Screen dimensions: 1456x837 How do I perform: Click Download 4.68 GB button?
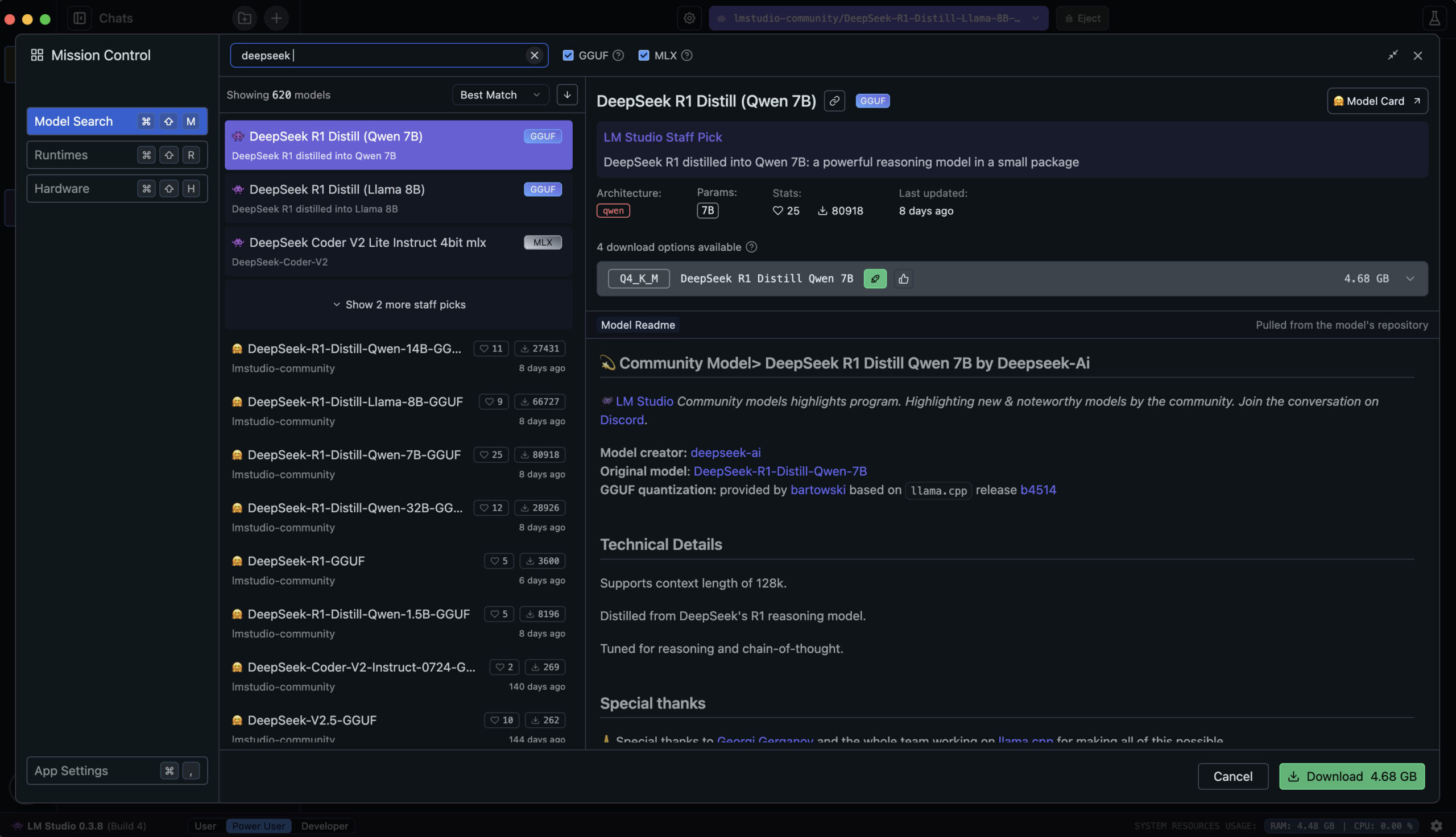coord(1351,777)
